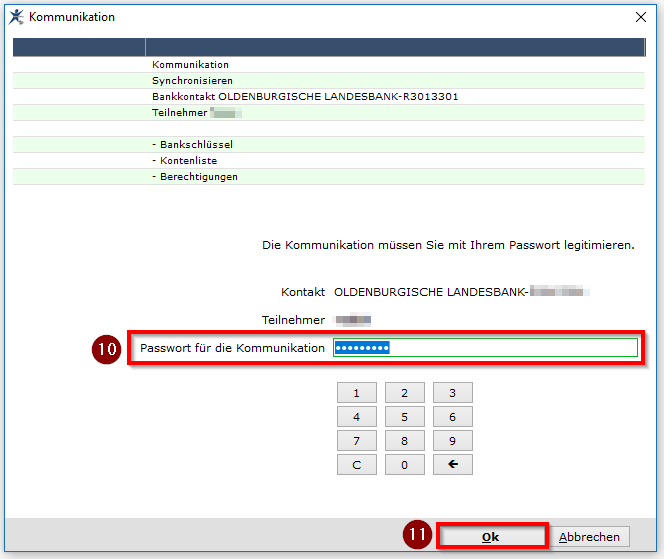Screen dimensions: 664x559
Task: Click keypad digit 9
Action: point(452,441)
